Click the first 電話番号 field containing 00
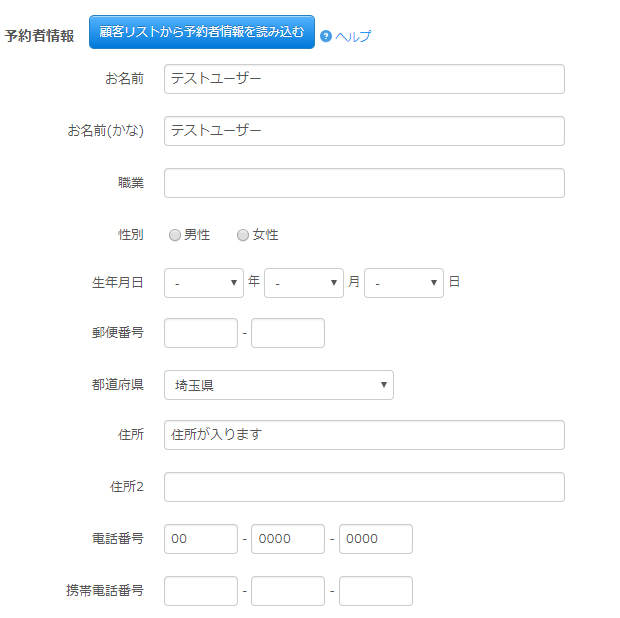620x618 pixels. tap(201, 539)
